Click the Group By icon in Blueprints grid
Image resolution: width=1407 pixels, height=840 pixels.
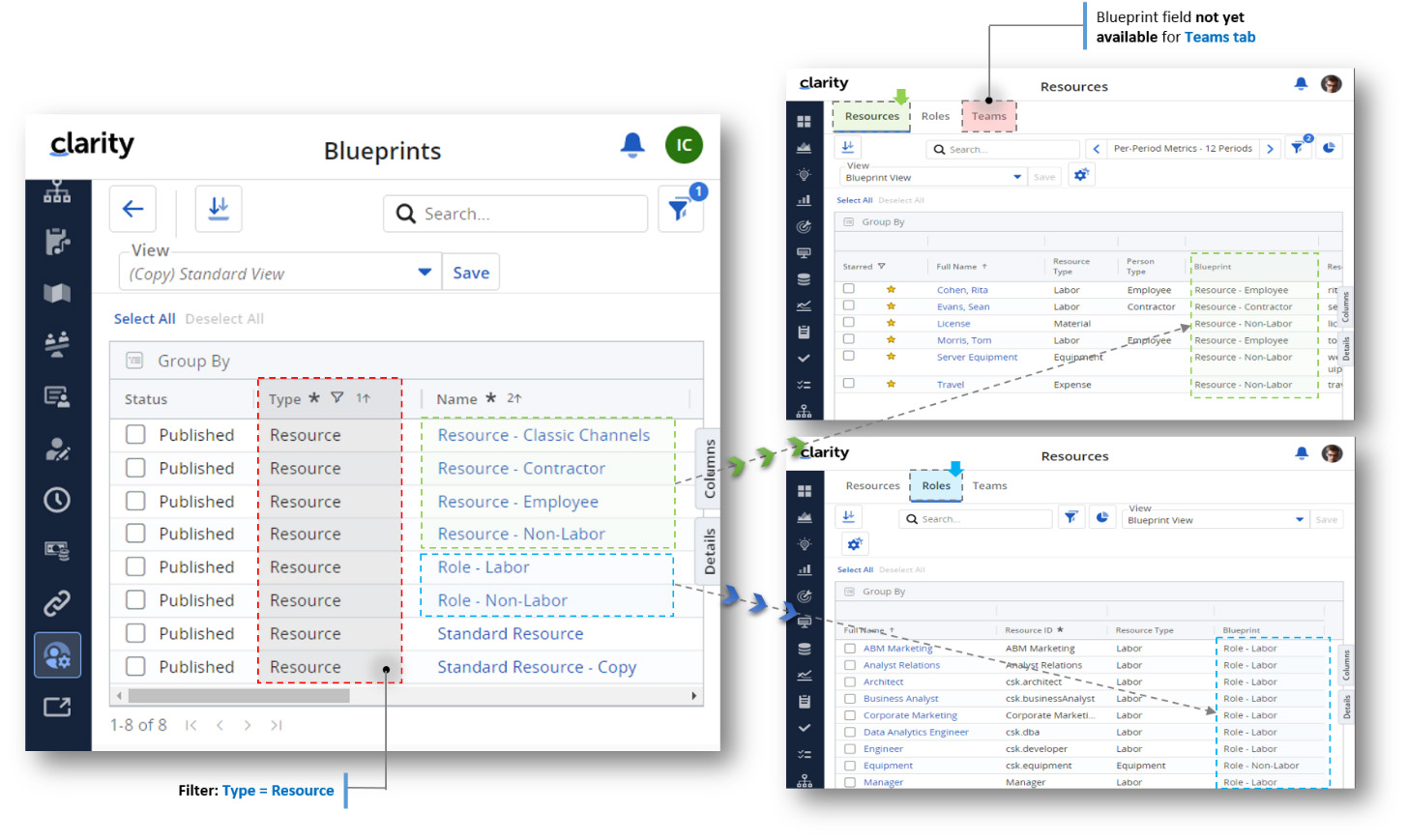(134, 361)
